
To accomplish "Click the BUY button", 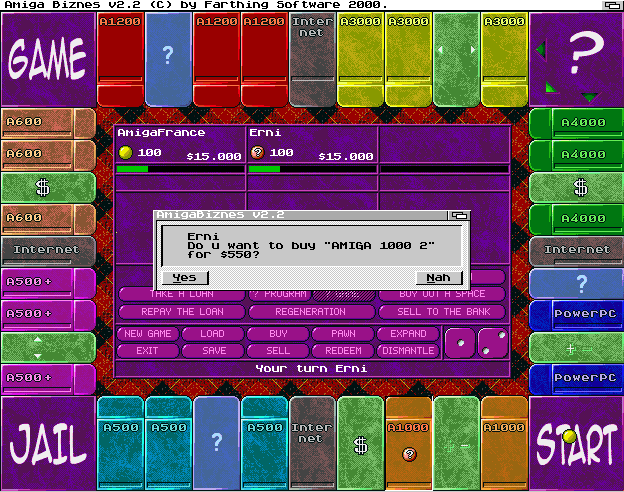I will 278,334.
